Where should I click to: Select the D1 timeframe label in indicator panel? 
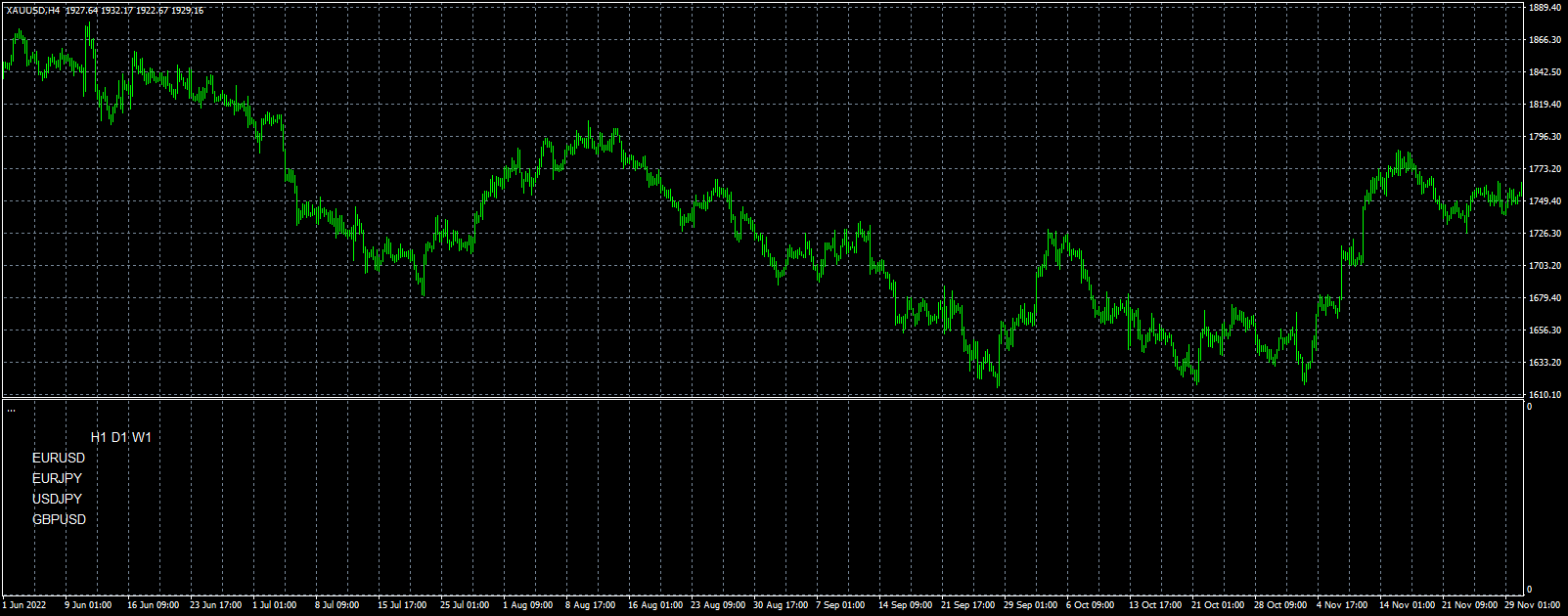[119, 437]
